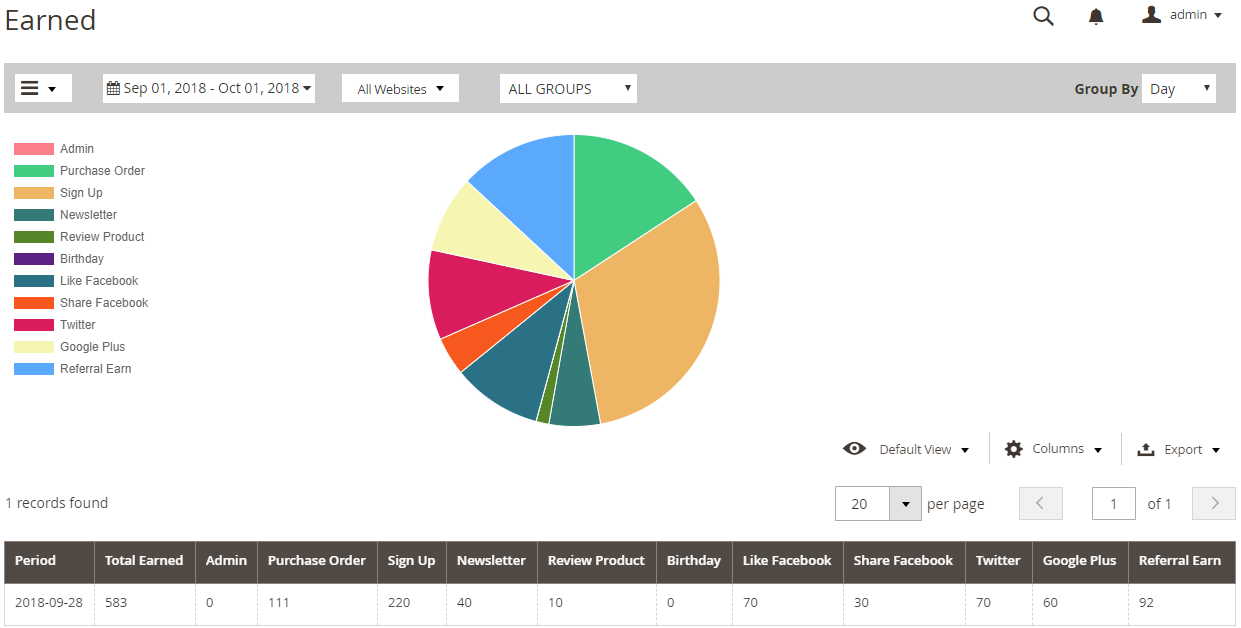Click the Twitter color swatch in legend
This screenshot has width=1241, height=628.
tap(34, 325)
